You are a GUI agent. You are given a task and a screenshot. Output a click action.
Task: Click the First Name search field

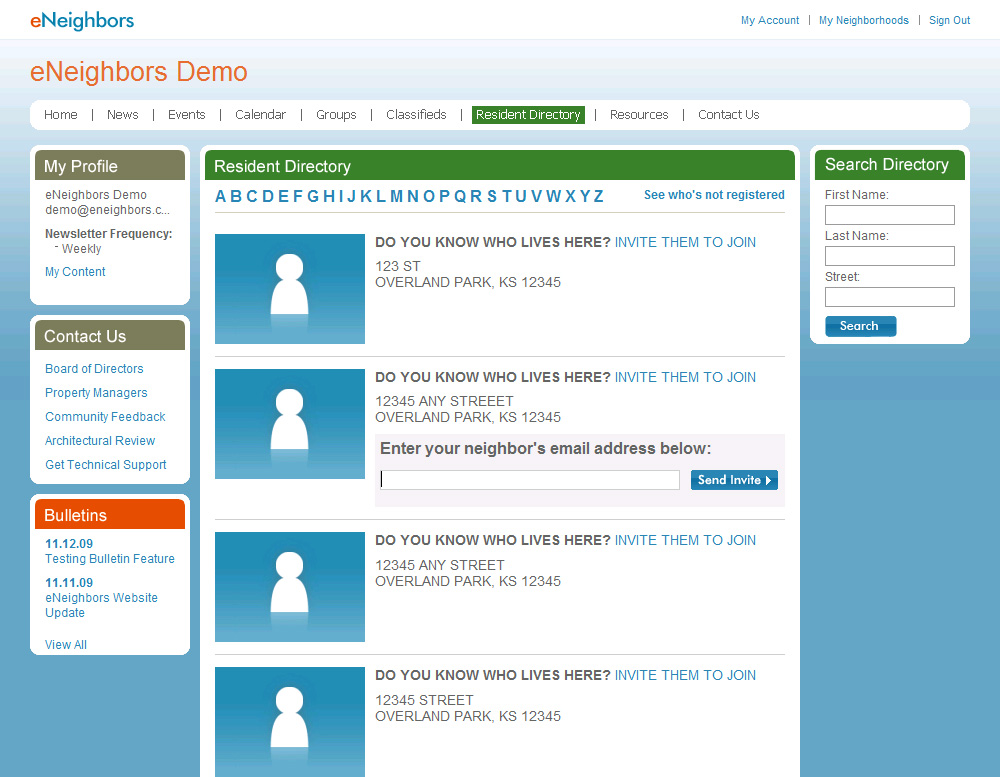click(x=889, y=215)
